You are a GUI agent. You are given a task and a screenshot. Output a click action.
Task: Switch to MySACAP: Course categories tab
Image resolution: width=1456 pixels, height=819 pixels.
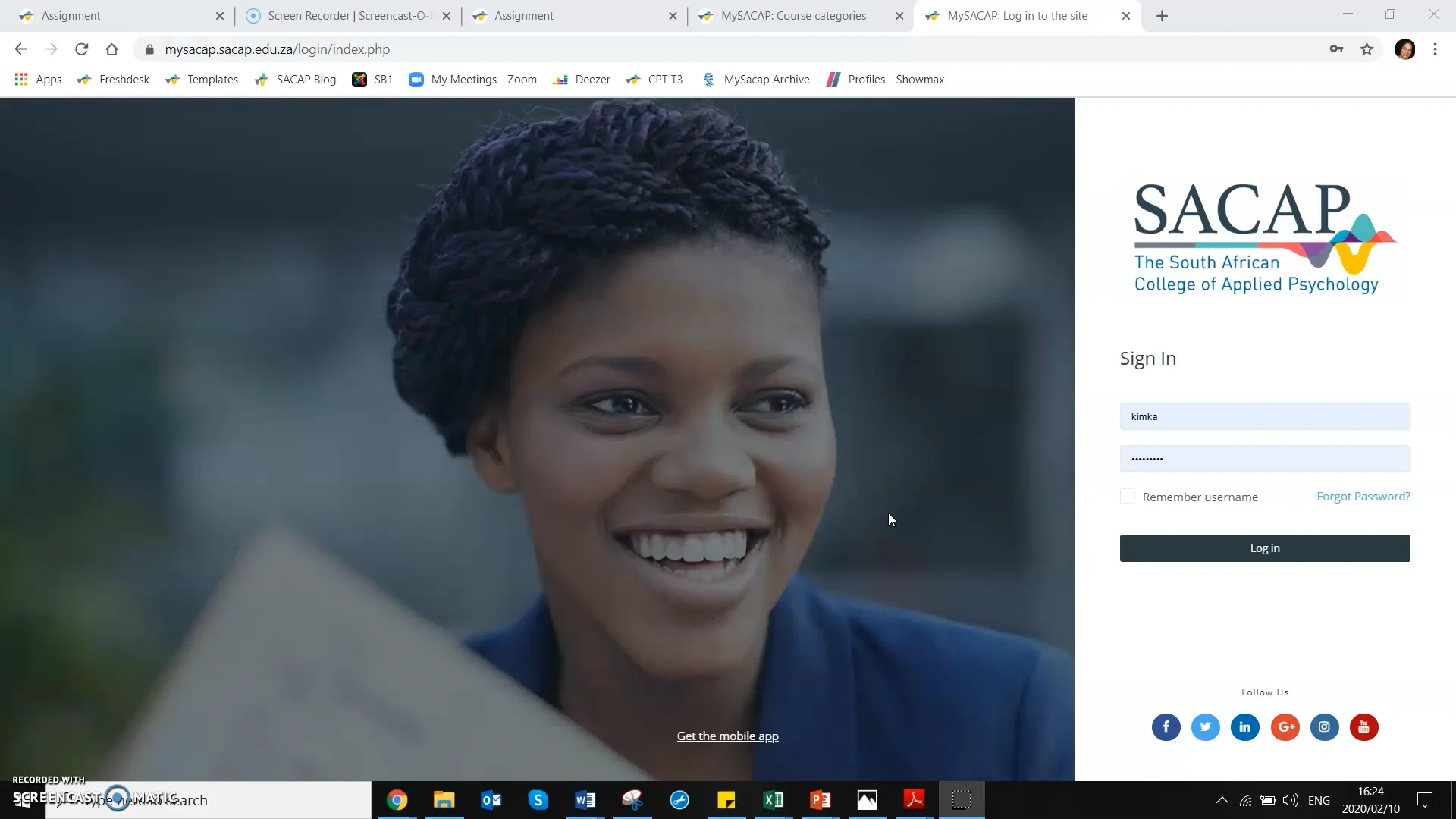(793, 16)
